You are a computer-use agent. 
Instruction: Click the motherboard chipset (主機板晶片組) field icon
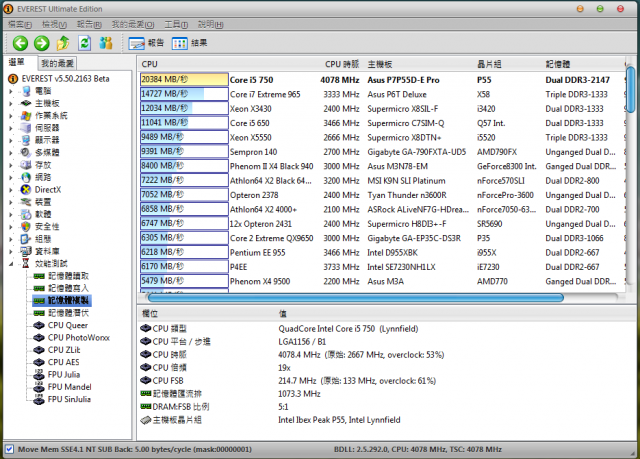click(145, 420)
